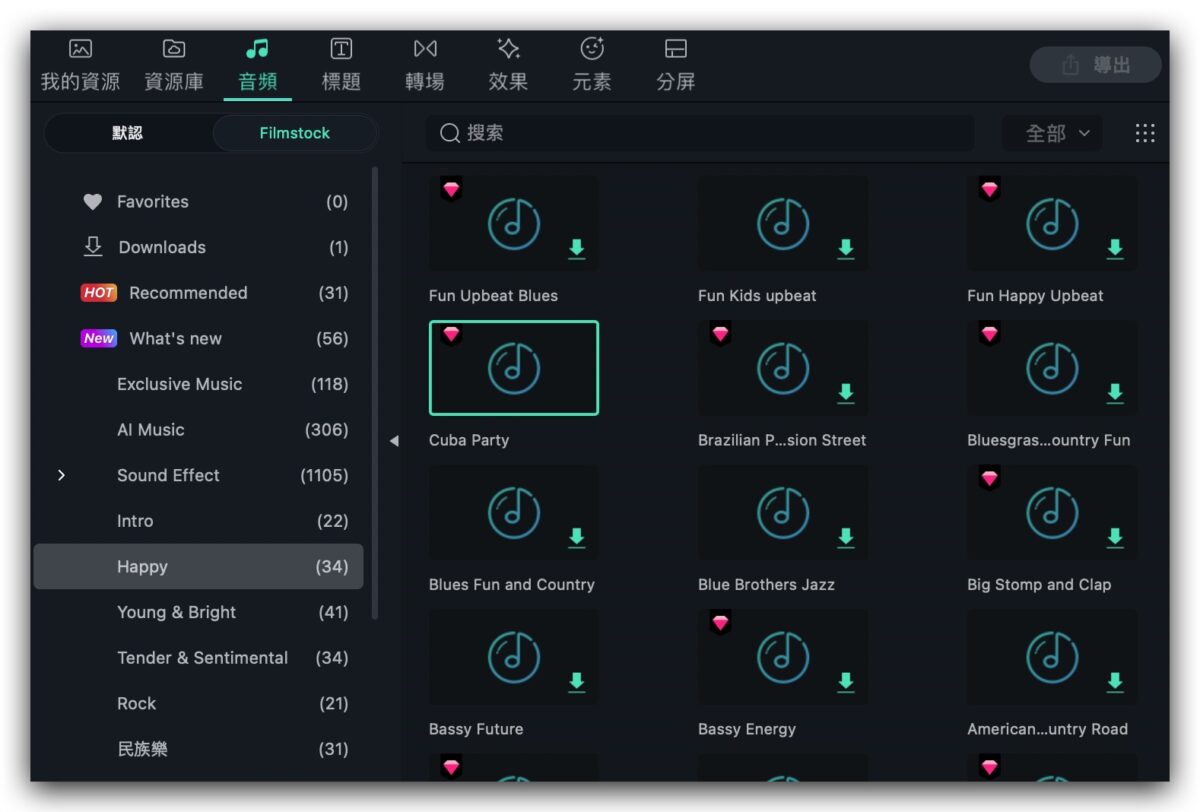This screenshot has height=812, width=1200.
Task: Open the 效果 effects tab
Action: coord(508,65)
